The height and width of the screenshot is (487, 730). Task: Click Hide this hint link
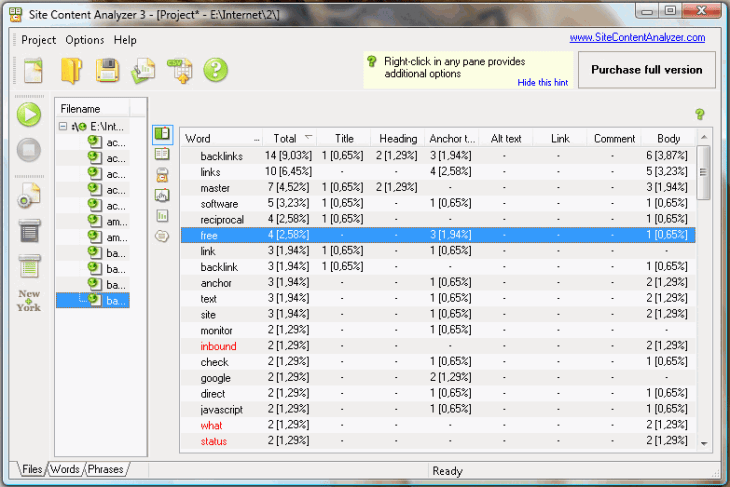tap(543, 82)
